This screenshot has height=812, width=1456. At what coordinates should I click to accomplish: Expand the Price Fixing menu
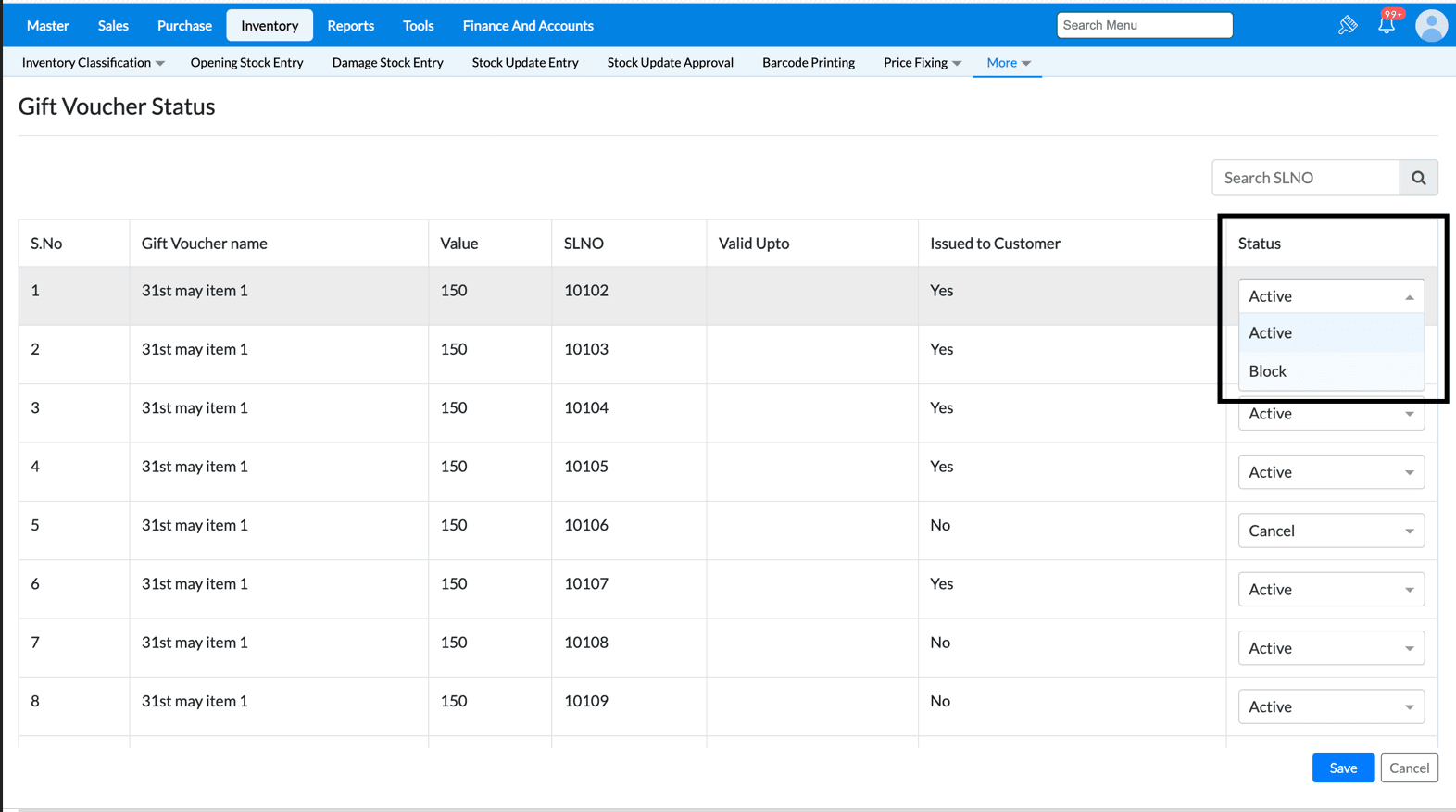click(x=922, y=63)
